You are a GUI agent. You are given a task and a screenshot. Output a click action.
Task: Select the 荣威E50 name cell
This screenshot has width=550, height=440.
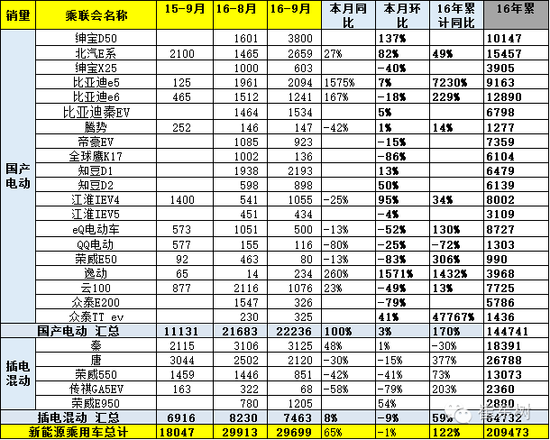pyautogui.click(x=96, y=259)
